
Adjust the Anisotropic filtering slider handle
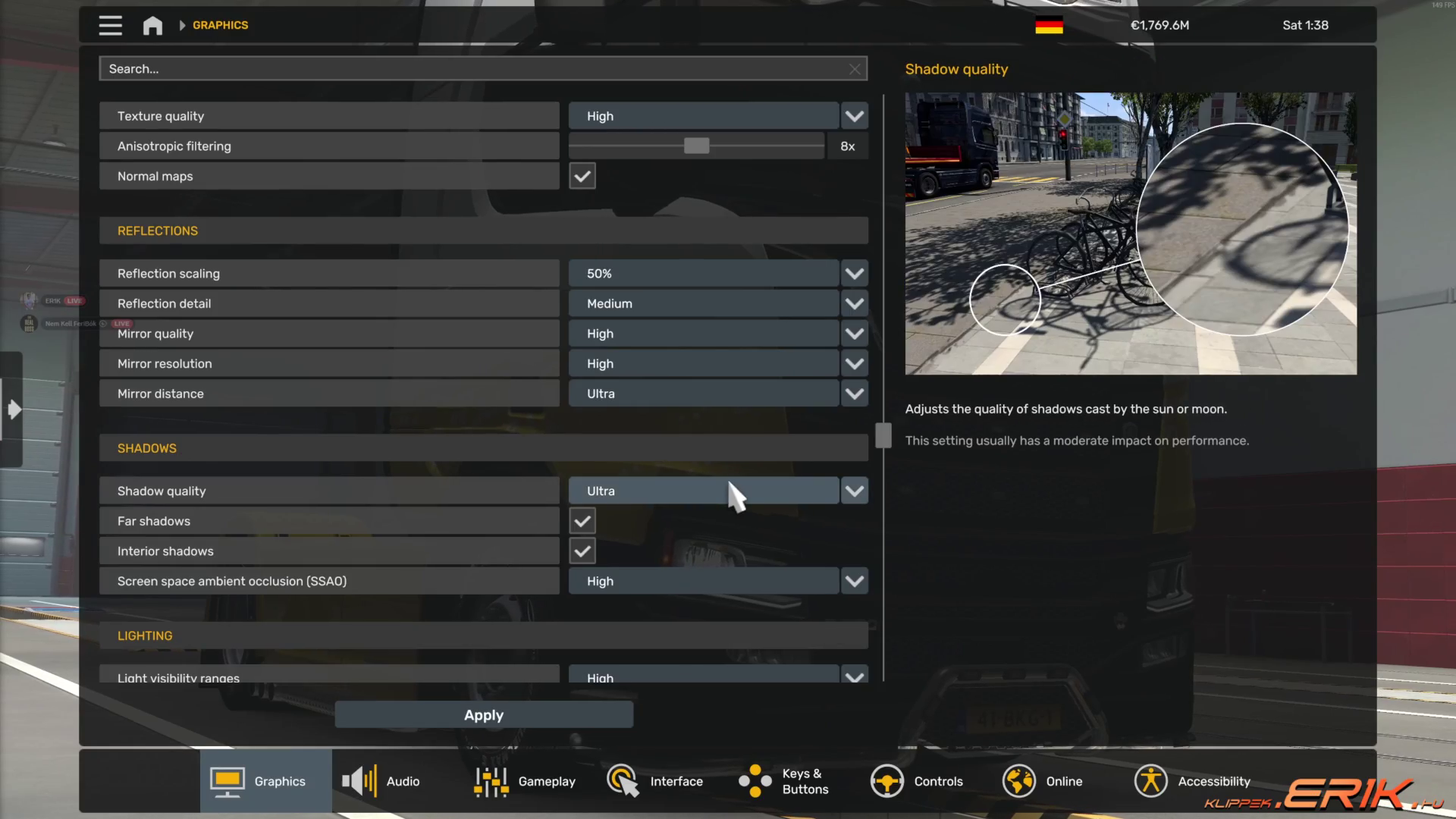coord(696,146)
